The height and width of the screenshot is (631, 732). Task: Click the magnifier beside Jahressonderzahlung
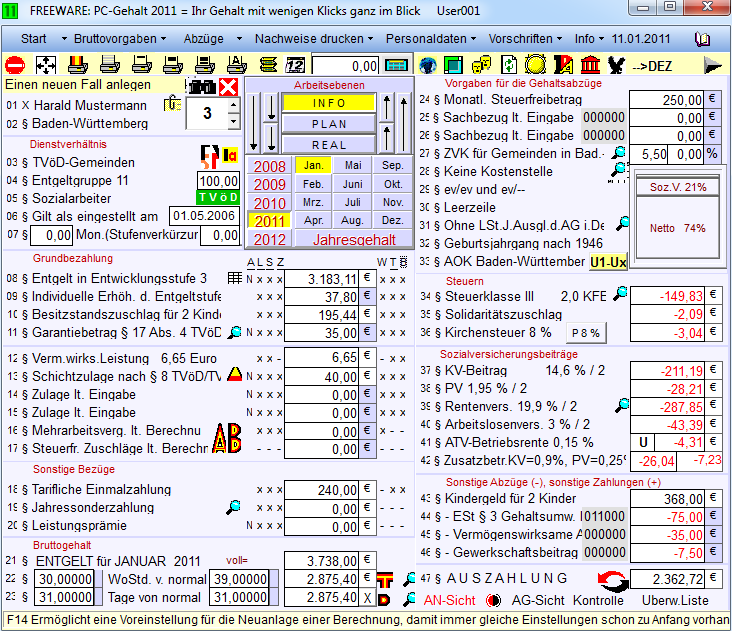(234, 507)
